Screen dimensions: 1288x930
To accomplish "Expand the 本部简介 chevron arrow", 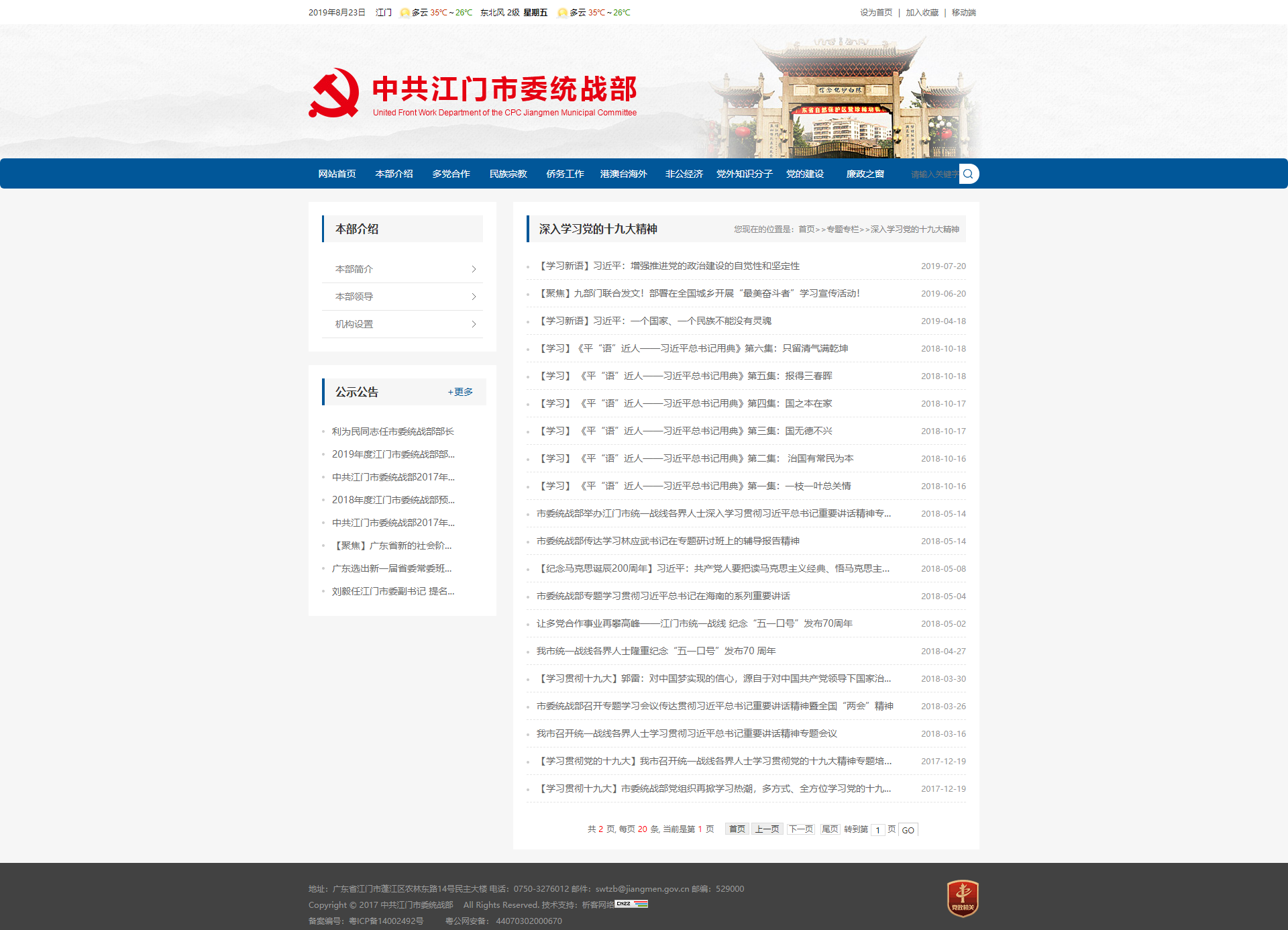I will (x=474, y=269).
